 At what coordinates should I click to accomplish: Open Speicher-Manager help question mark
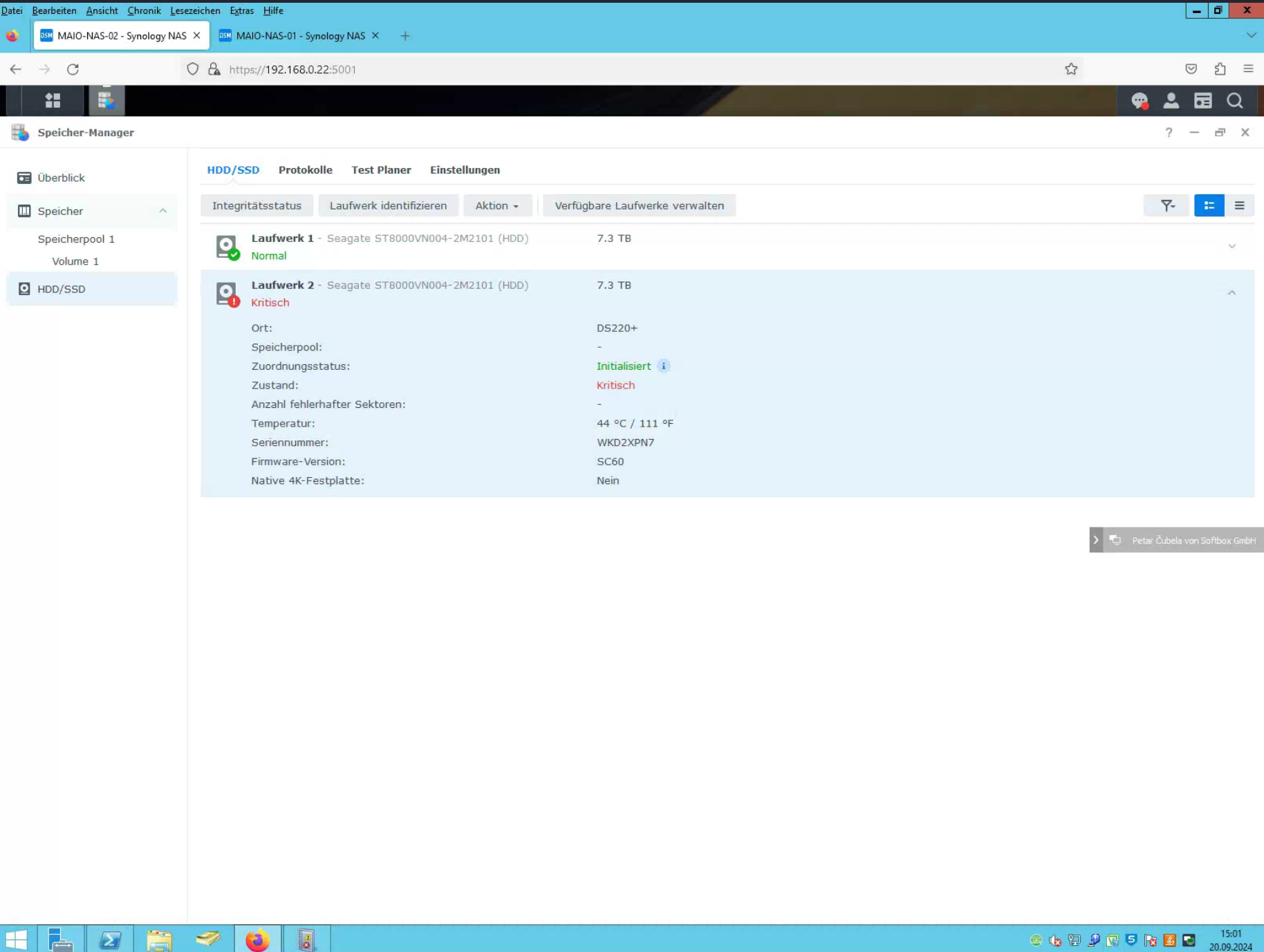(x=1169, y=133)
